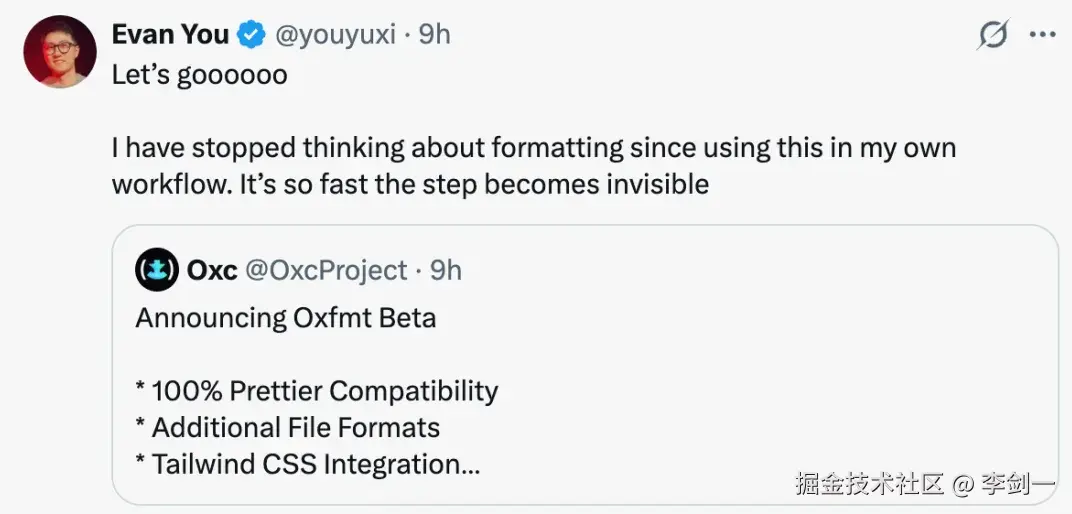Click the 掘金技术社区 watermark text
Screen dimensions: 1072x514
(870, 486)
